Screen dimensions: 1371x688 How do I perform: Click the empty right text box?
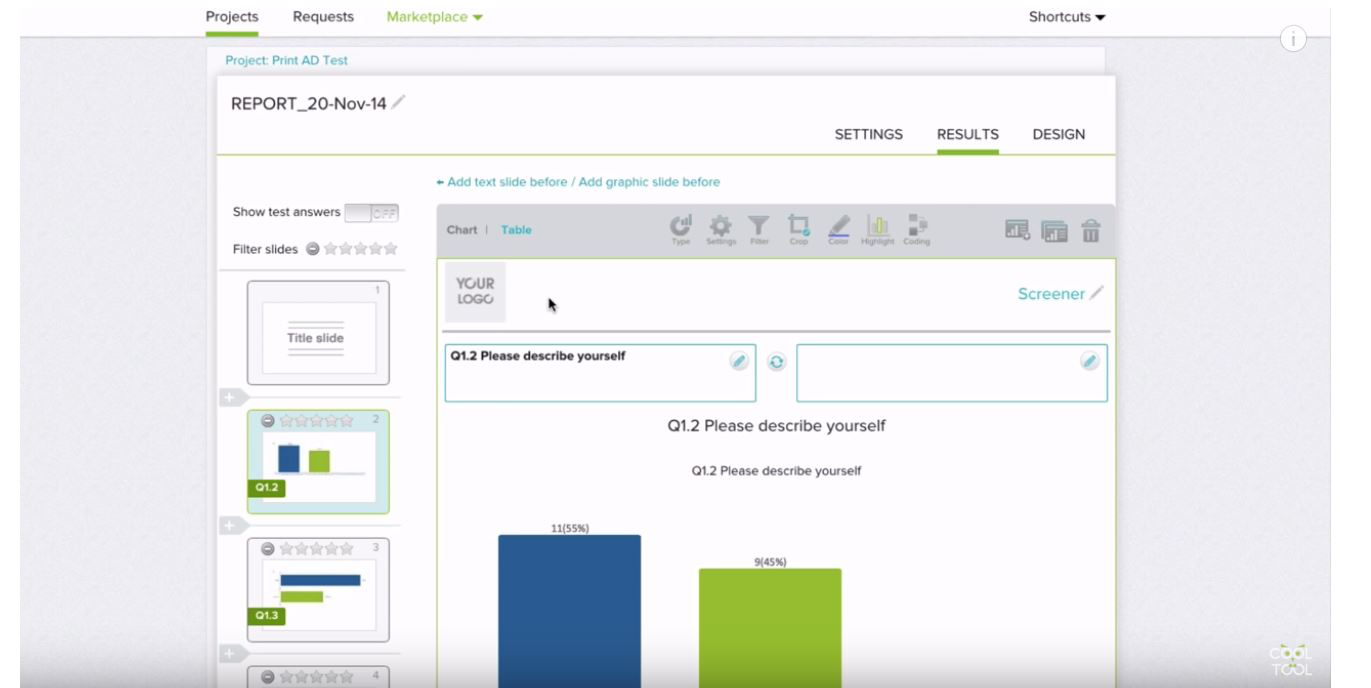[x=952, y=373]
